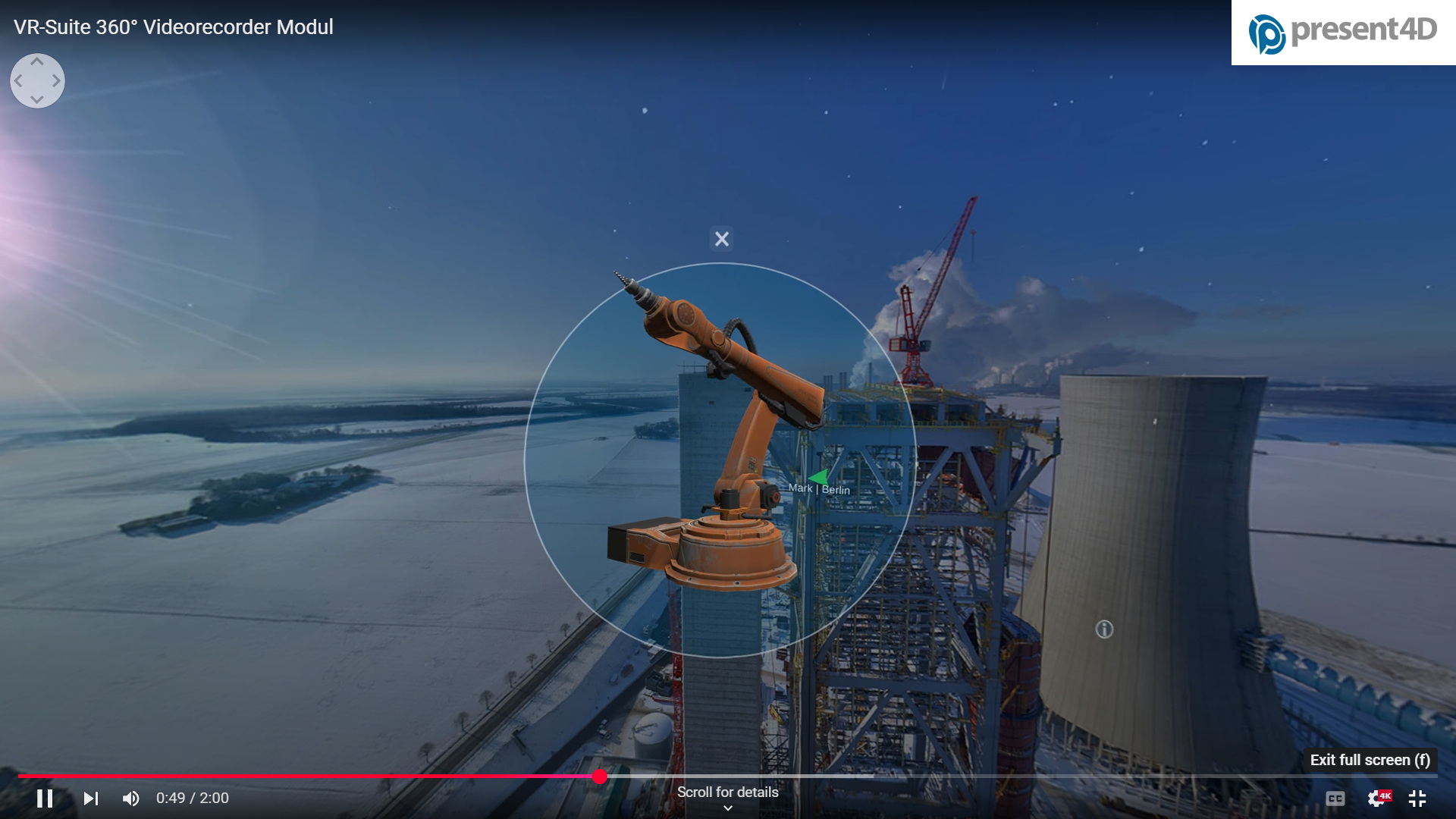This screenshot has width=1456, height=819.
Task: Pan the 360 view up
Action: point(37,62)
